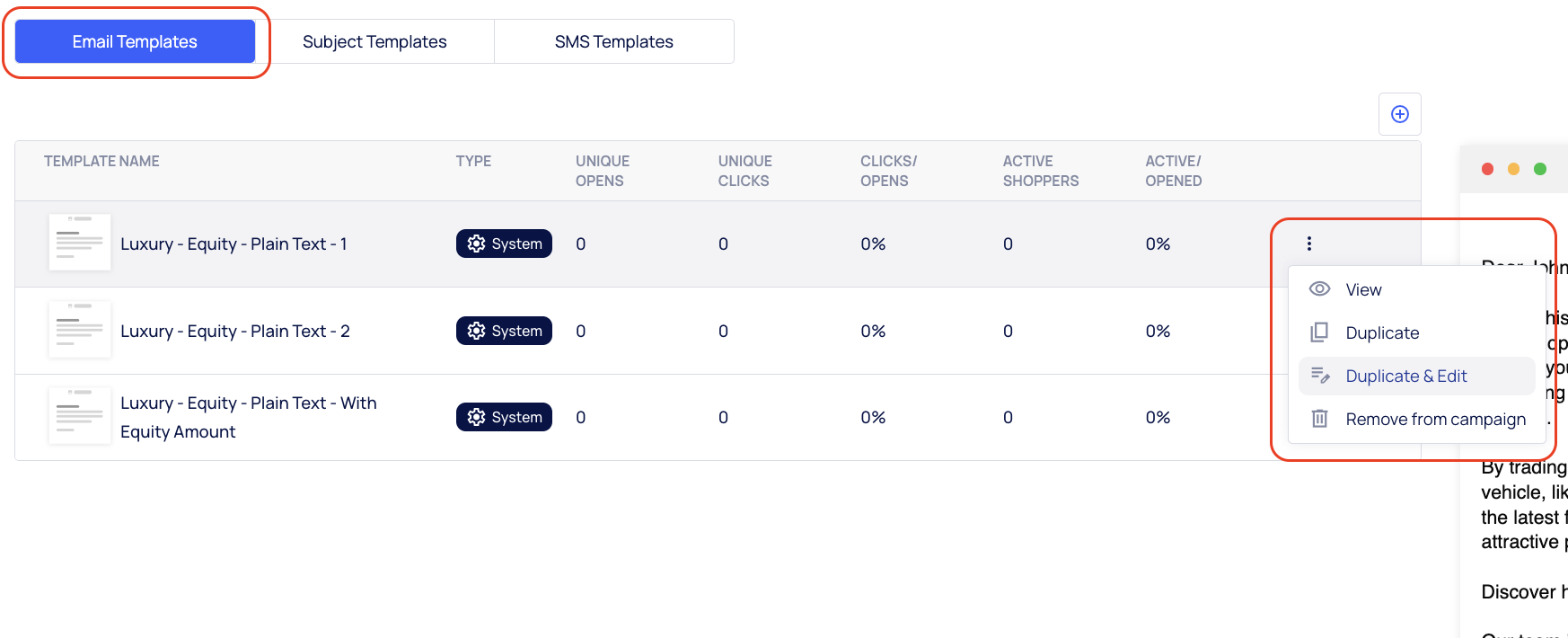Click the Duplicate & Edit pencil icon

coord(1319,376)
